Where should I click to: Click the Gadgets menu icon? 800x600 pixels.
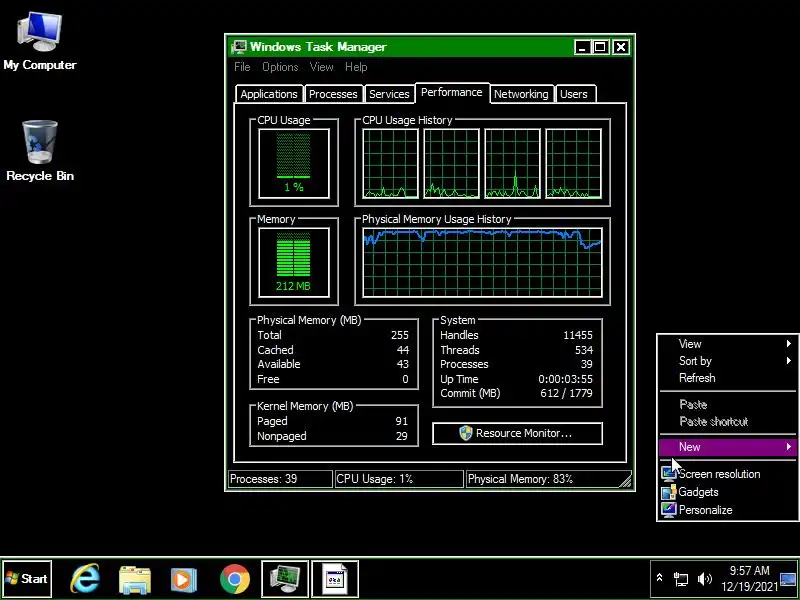coord(668,492)
